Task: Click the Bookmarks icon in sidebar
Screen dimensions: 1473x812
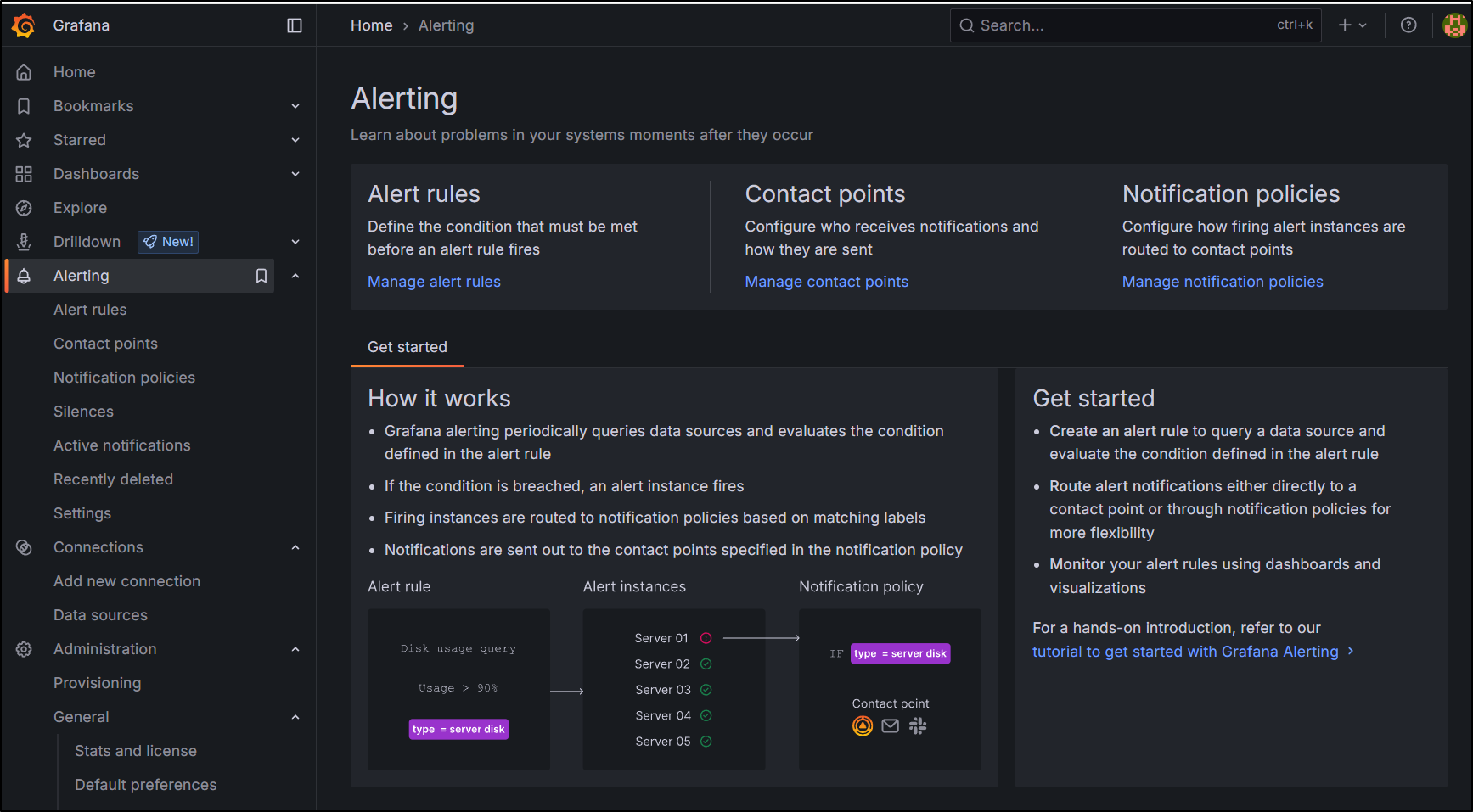Action: [24, 106]
